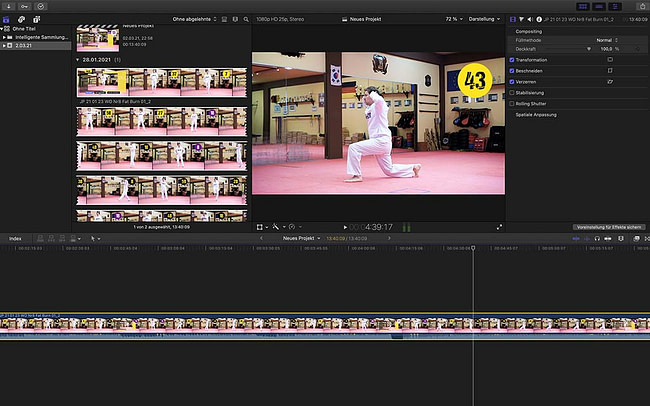Open the keyword editor key icon
Image resolution: width=650 pixels, height=406 pixels.
pos(24,6)
